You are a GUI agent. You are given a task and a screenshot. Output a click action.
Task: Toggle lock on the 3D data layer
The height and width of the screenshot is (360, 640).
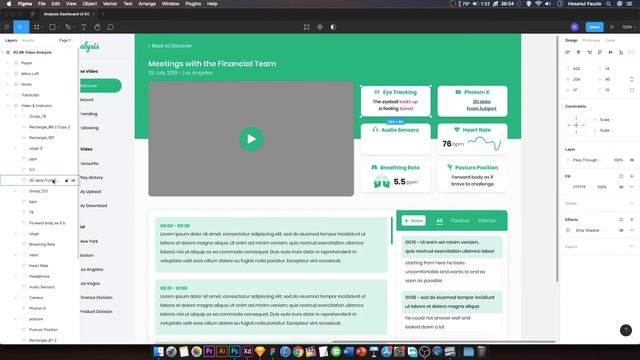pos(67,180)
